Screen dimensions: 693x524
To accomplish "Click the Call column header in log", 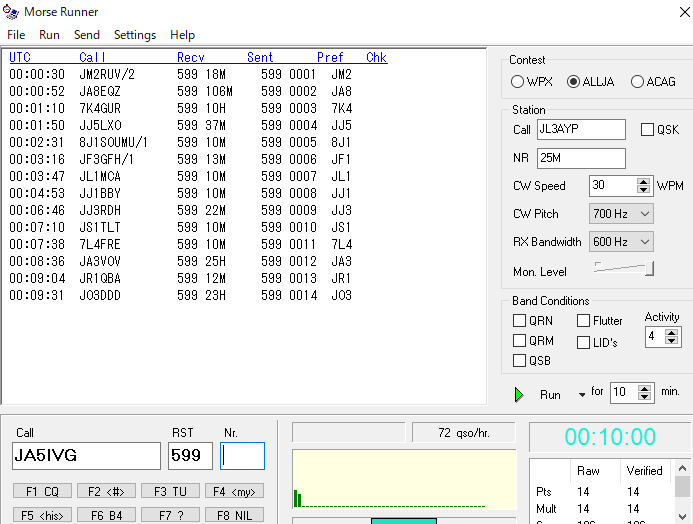I will point(92,57).
